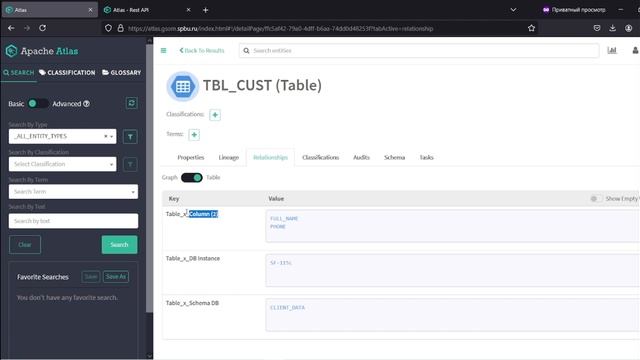Clear the _ALL_ENTITY_TYPES selection

(105, 136)
